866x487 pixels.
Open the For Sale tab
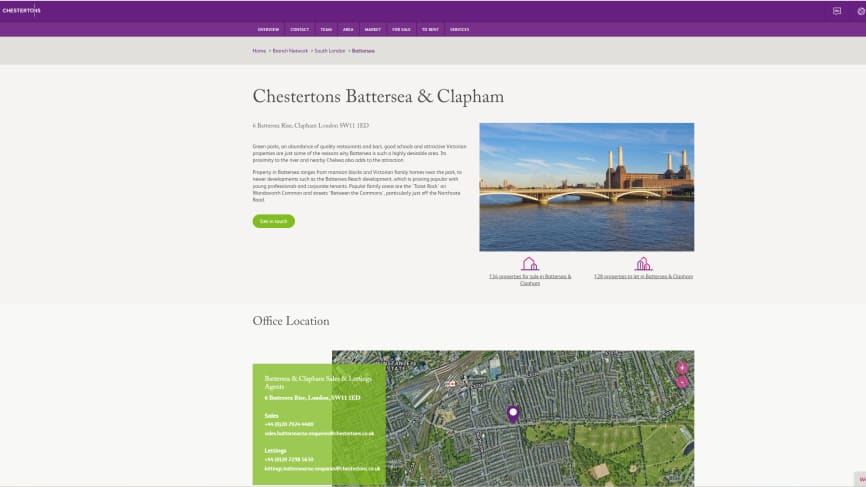pos(401,30)
